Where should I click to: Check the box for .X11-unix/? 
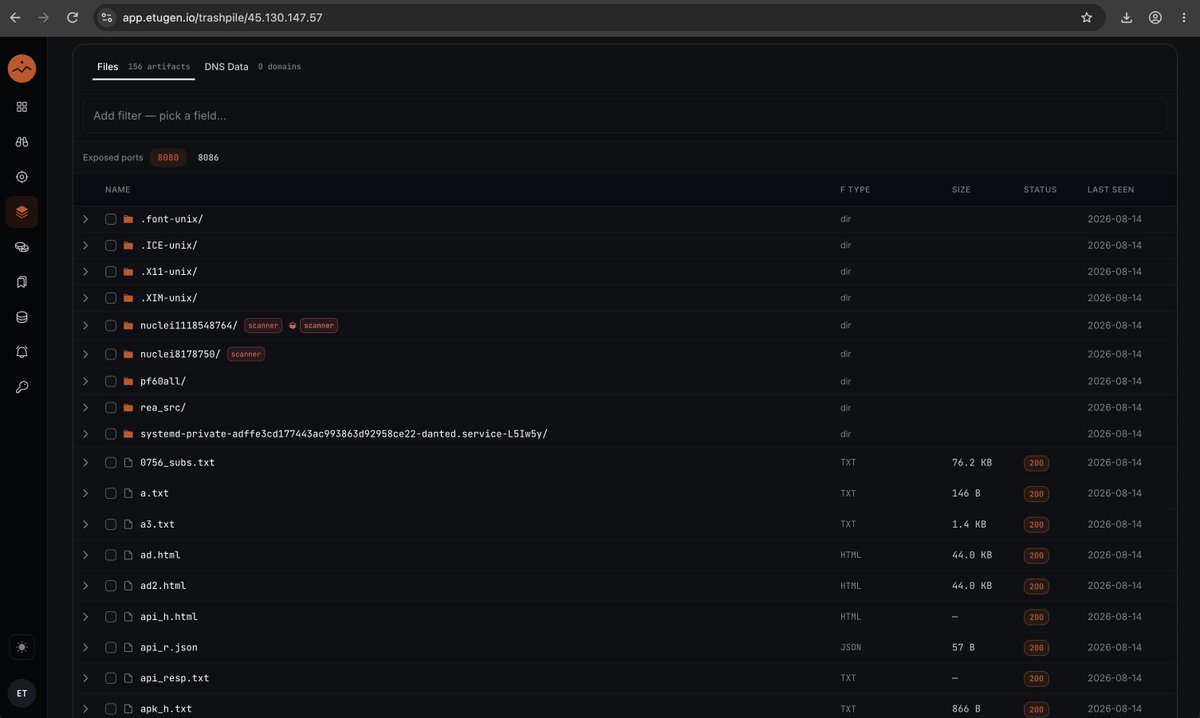(111, 271)
